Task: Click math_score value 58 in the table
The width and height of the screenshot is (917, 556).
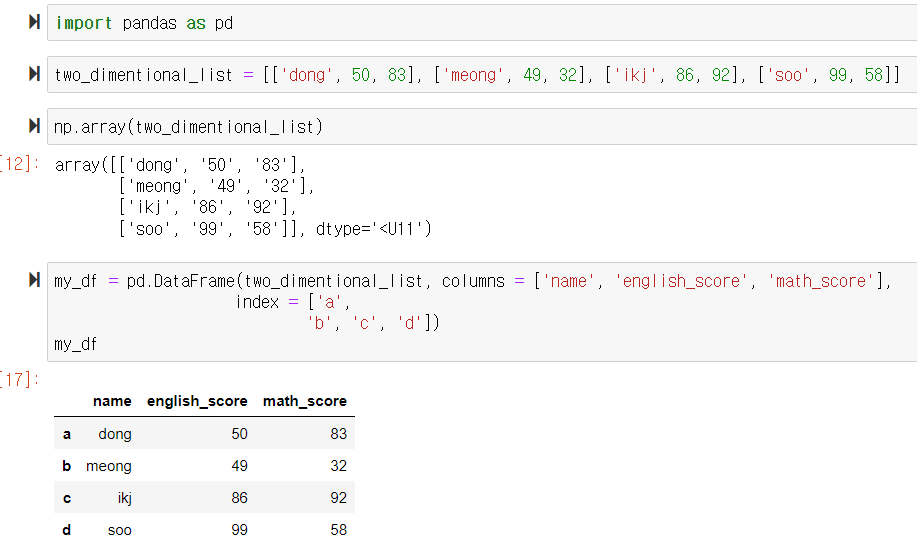Action: tap(339, 530)
